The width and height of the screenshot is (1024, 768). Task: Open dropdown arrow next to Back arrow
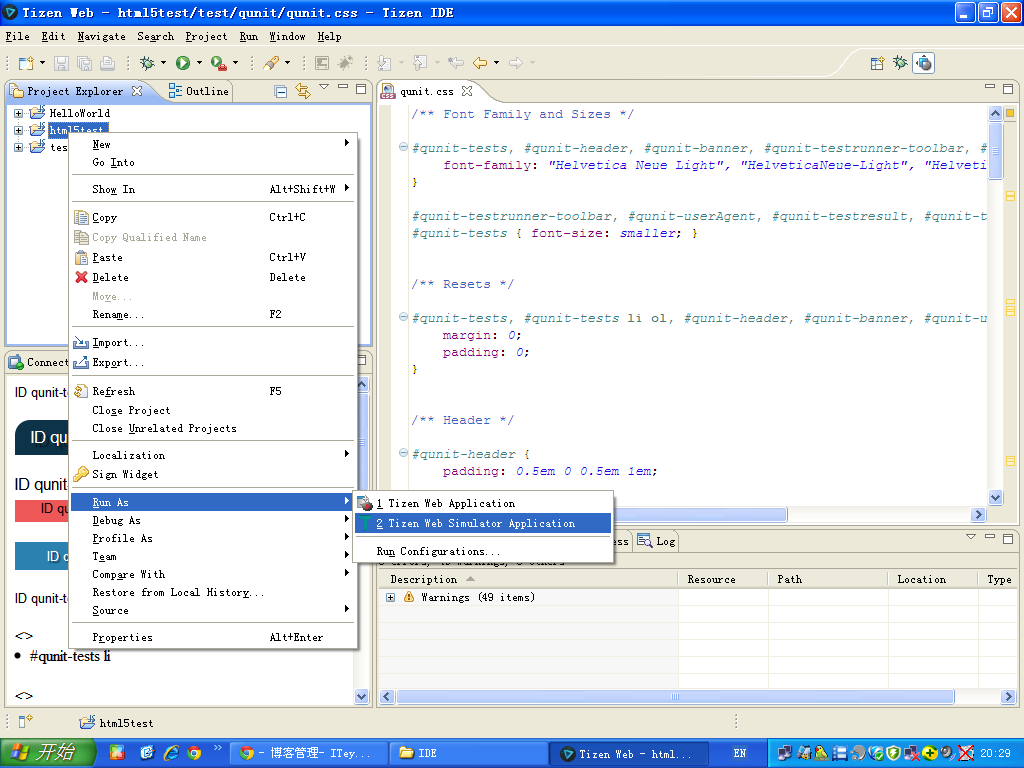(496, 63)
